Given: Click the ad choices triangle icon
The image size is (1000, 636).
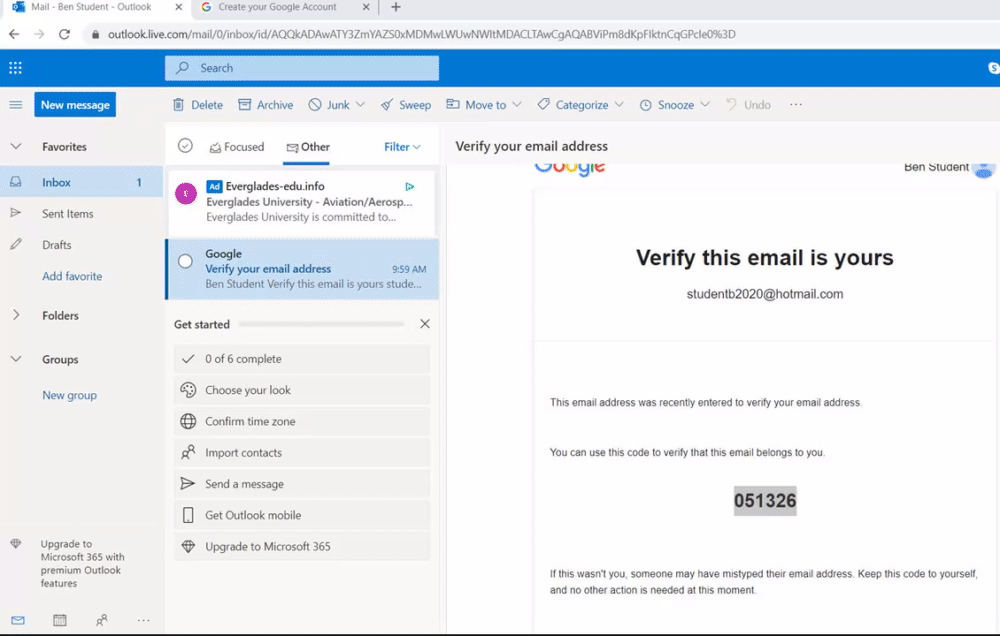Looking at the screenshot, I should point(410,186).
